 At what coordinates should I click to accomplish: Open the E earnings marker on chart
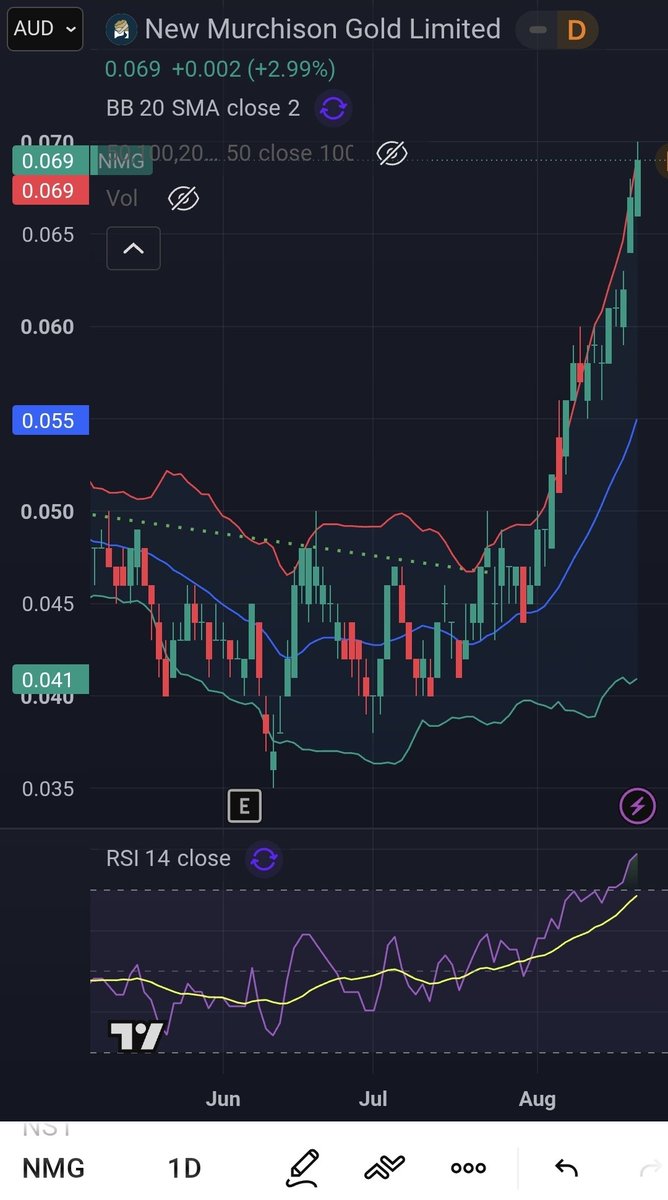coord(244,805)
